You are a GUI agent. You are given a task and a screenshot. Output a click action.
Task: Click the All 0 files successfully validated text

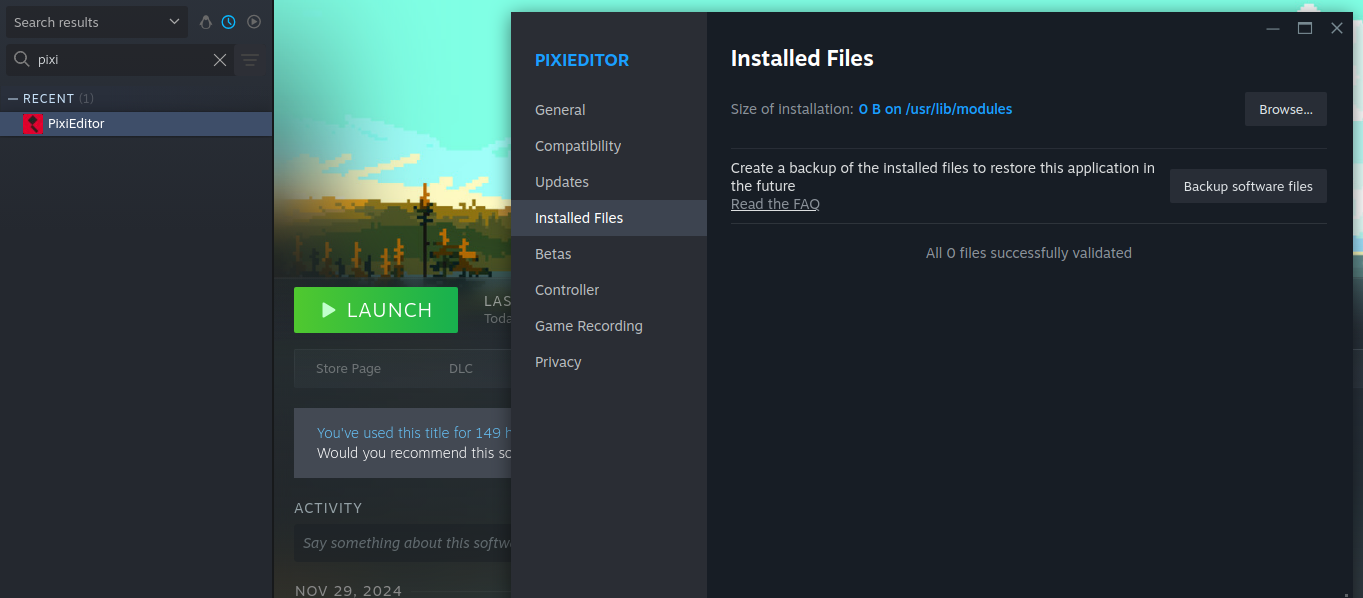coord(1029,253)
